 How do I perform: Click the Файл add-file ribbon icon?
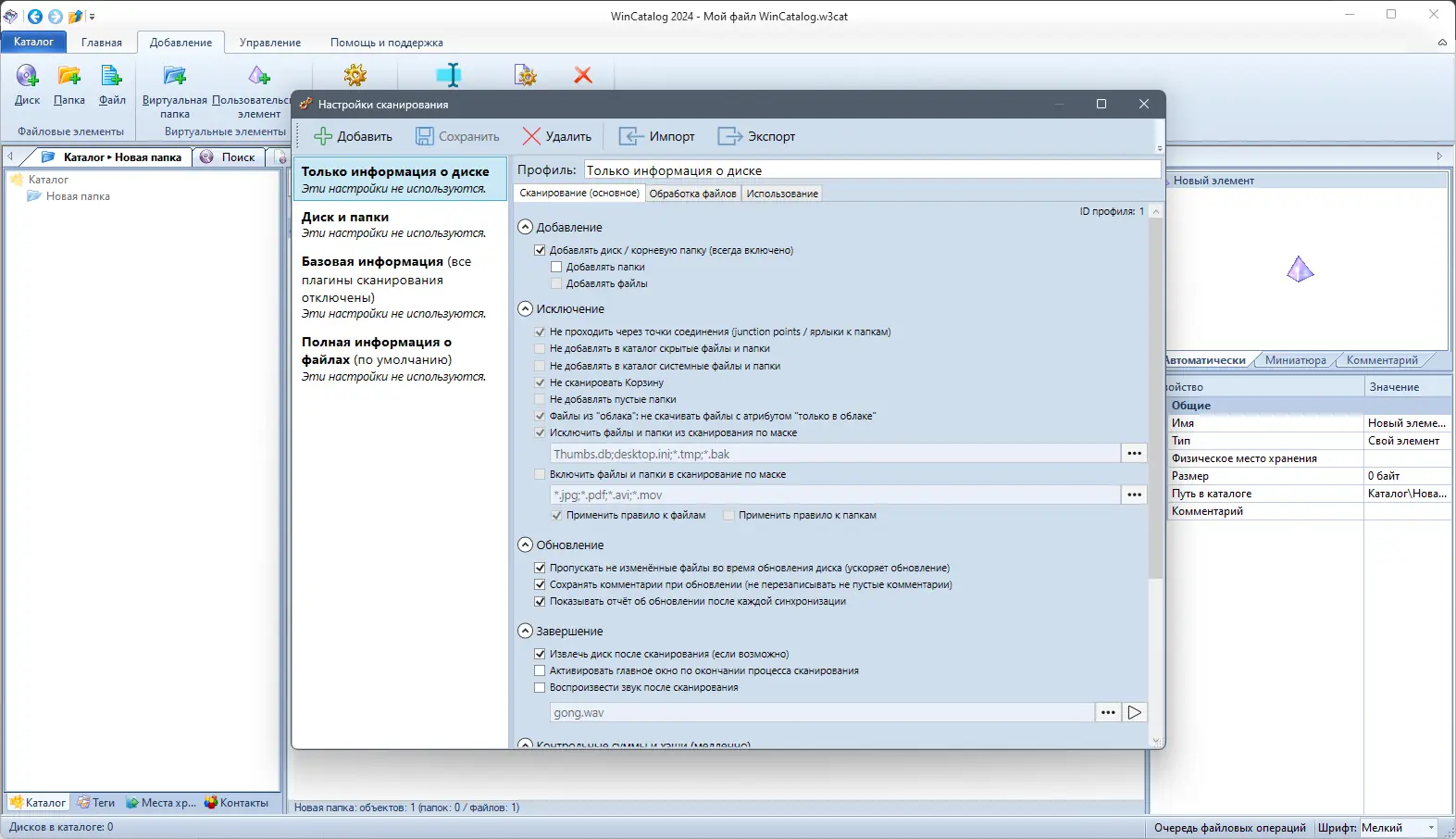112,75
